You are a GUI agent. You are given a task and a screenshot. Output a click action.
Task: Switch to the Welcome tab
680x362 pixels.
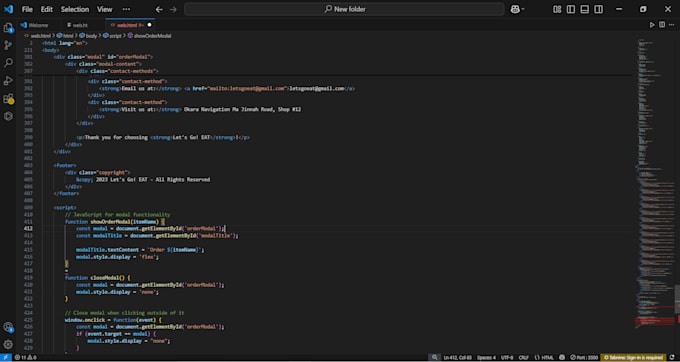[39, 25]
